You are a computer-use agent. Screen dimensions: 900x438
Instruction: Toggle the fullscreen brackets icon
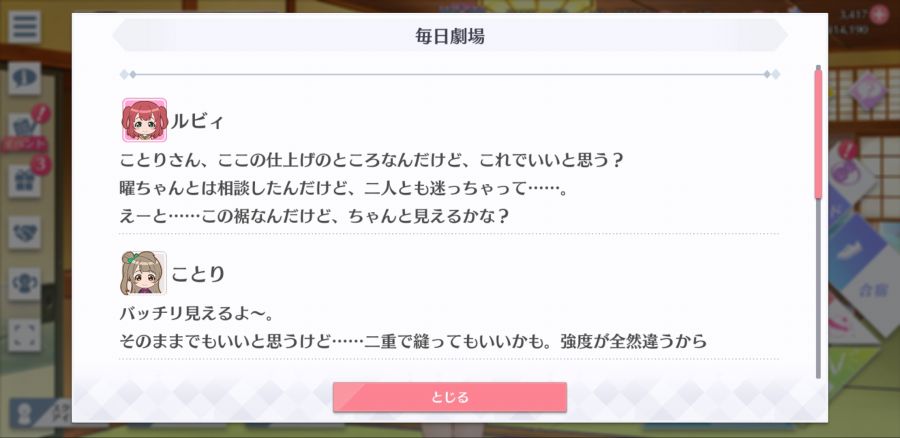(24, 335)
